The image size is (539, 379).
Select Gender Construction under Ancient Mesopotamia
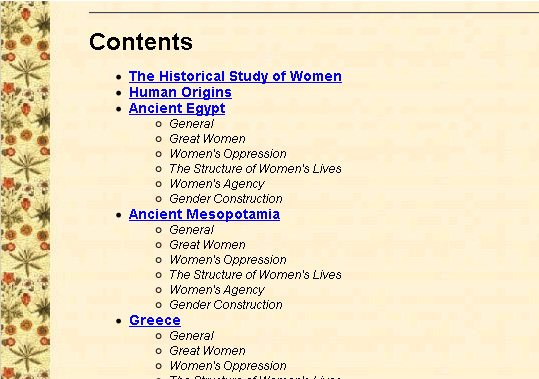click(x=226, y=305)
